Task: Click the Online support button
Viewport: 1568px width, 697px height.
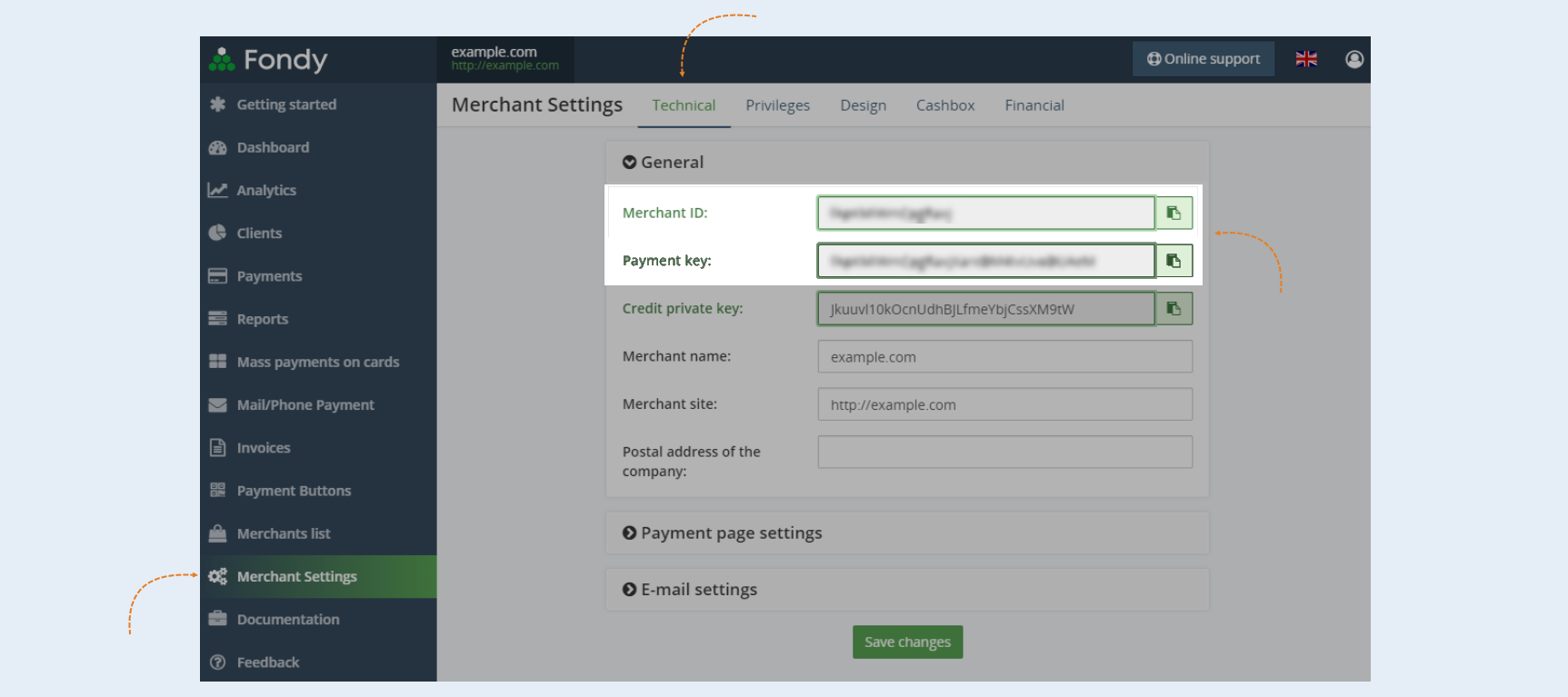Action: [1203, 59]
